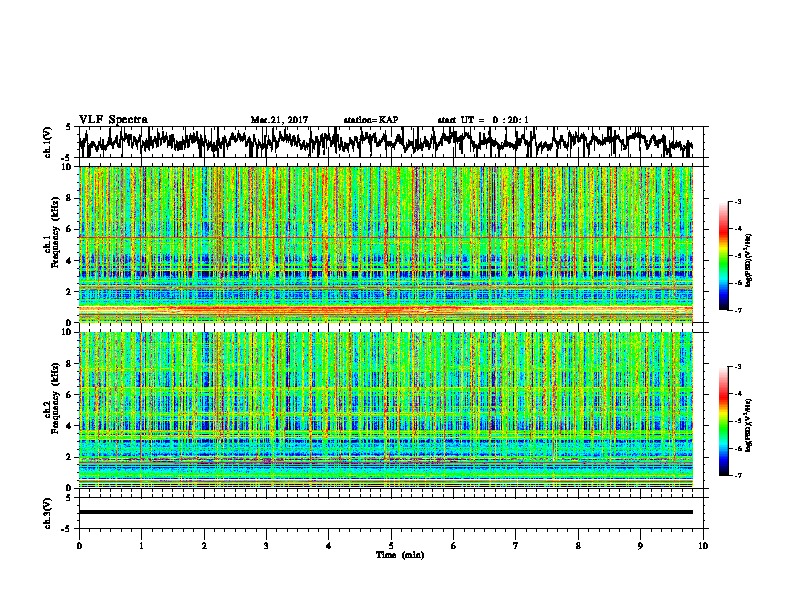
Task: Click the "2" kHz tick of ch.2 spectrogram
Action: pos(70,457)
